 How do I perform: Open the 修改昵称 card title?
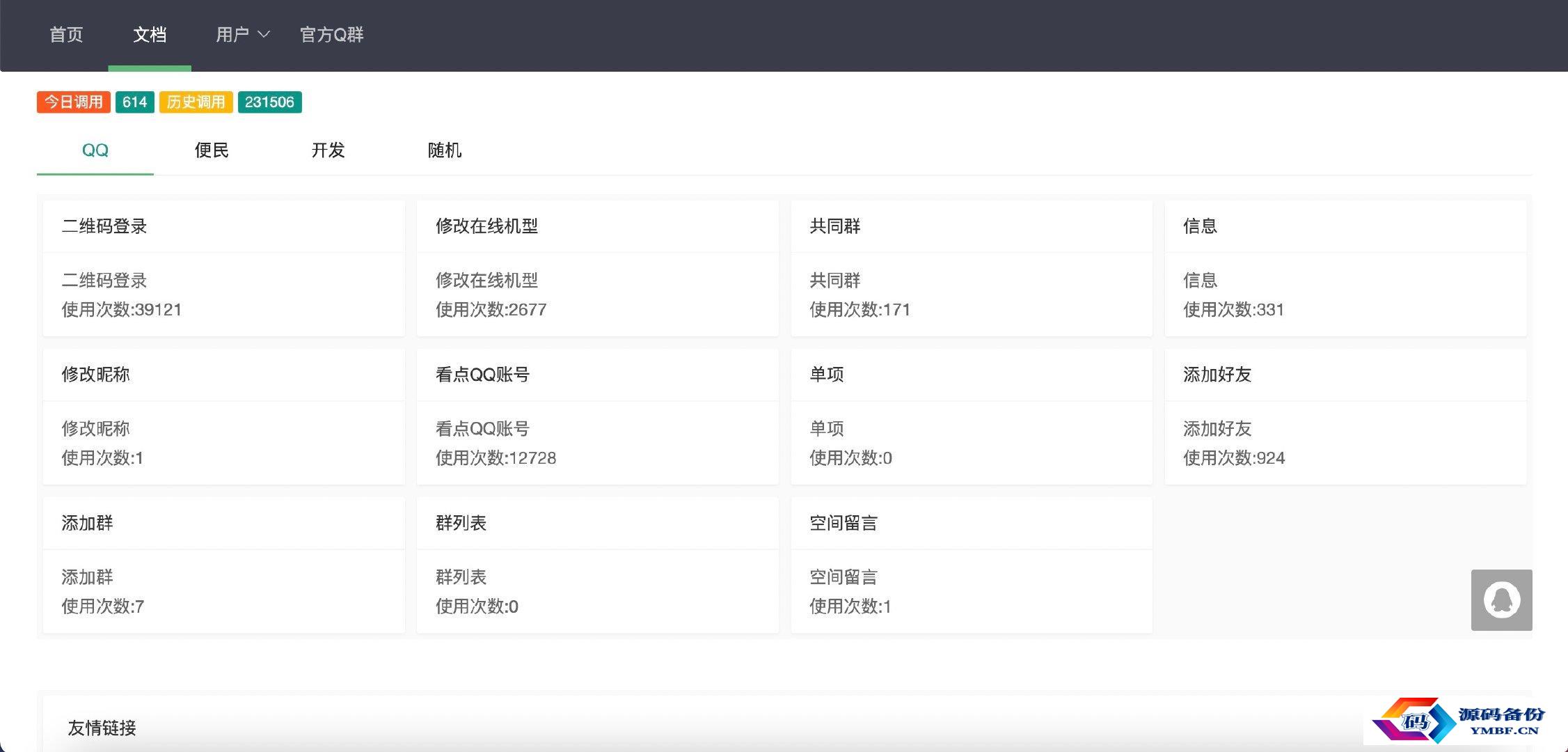point(96,375)
